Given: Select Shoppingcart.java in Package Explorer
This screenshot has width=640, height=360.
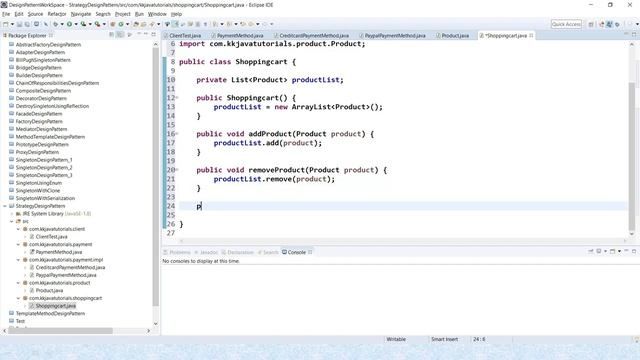Looking at the screenshot, I should pos(56,306).
